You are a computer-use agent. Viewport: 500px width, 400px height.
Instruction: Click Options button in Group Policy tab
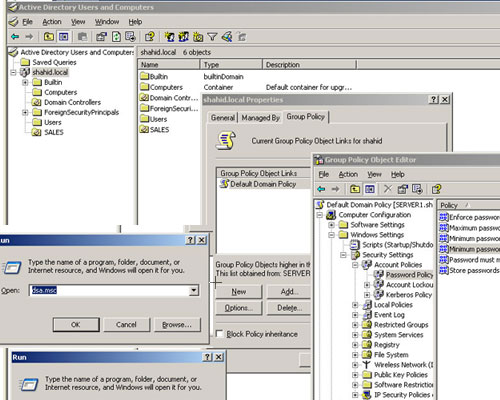239,308
